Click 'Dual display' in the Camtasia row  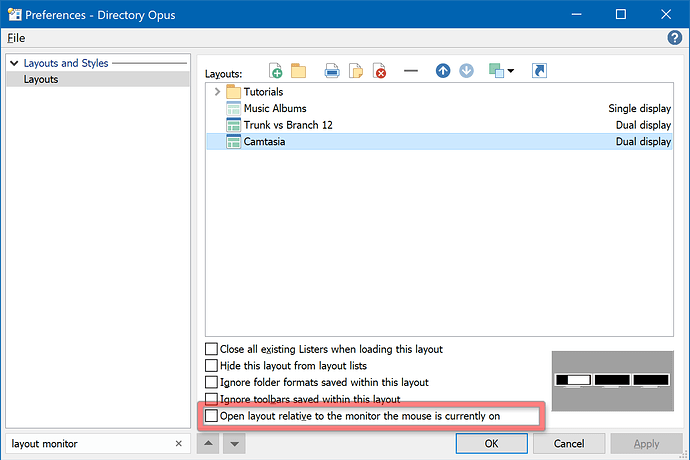[643, 142]
